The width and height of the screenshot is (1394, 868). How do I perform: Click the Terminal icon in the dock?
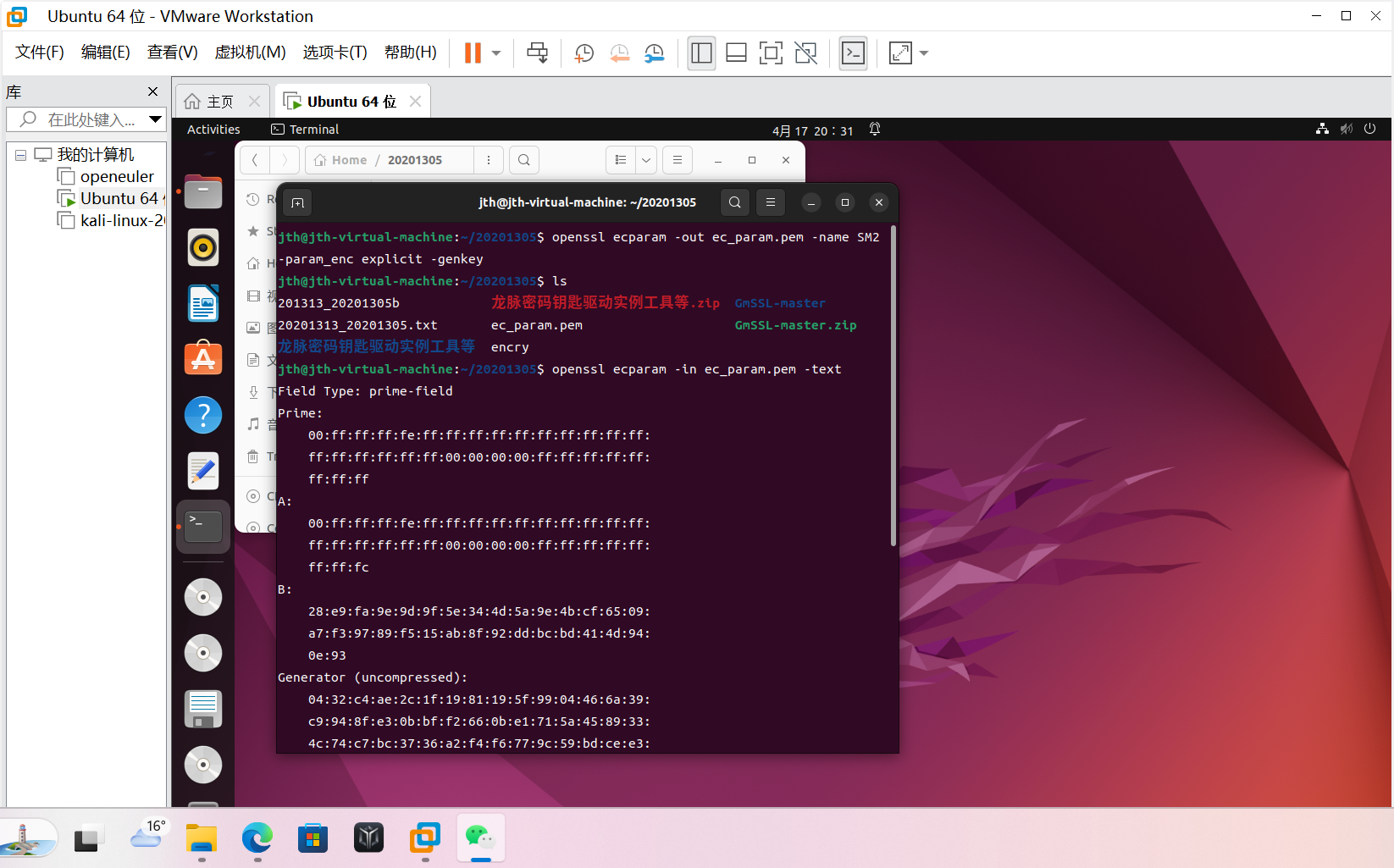pyautogui.click(x=203, y=527)
